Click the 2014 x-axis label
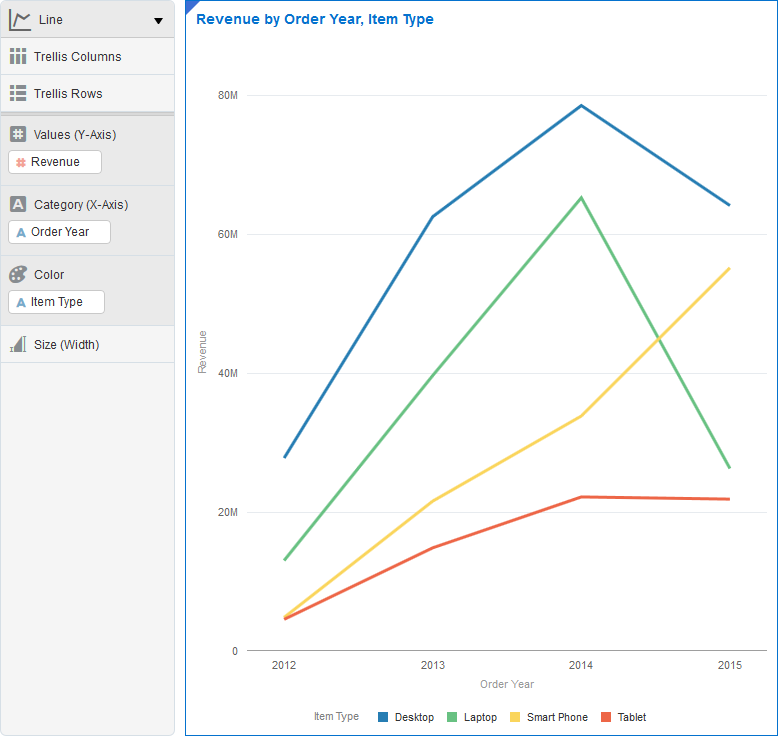Screen dimensions: 778x736 pyautogui.click(x=581, y=665)
